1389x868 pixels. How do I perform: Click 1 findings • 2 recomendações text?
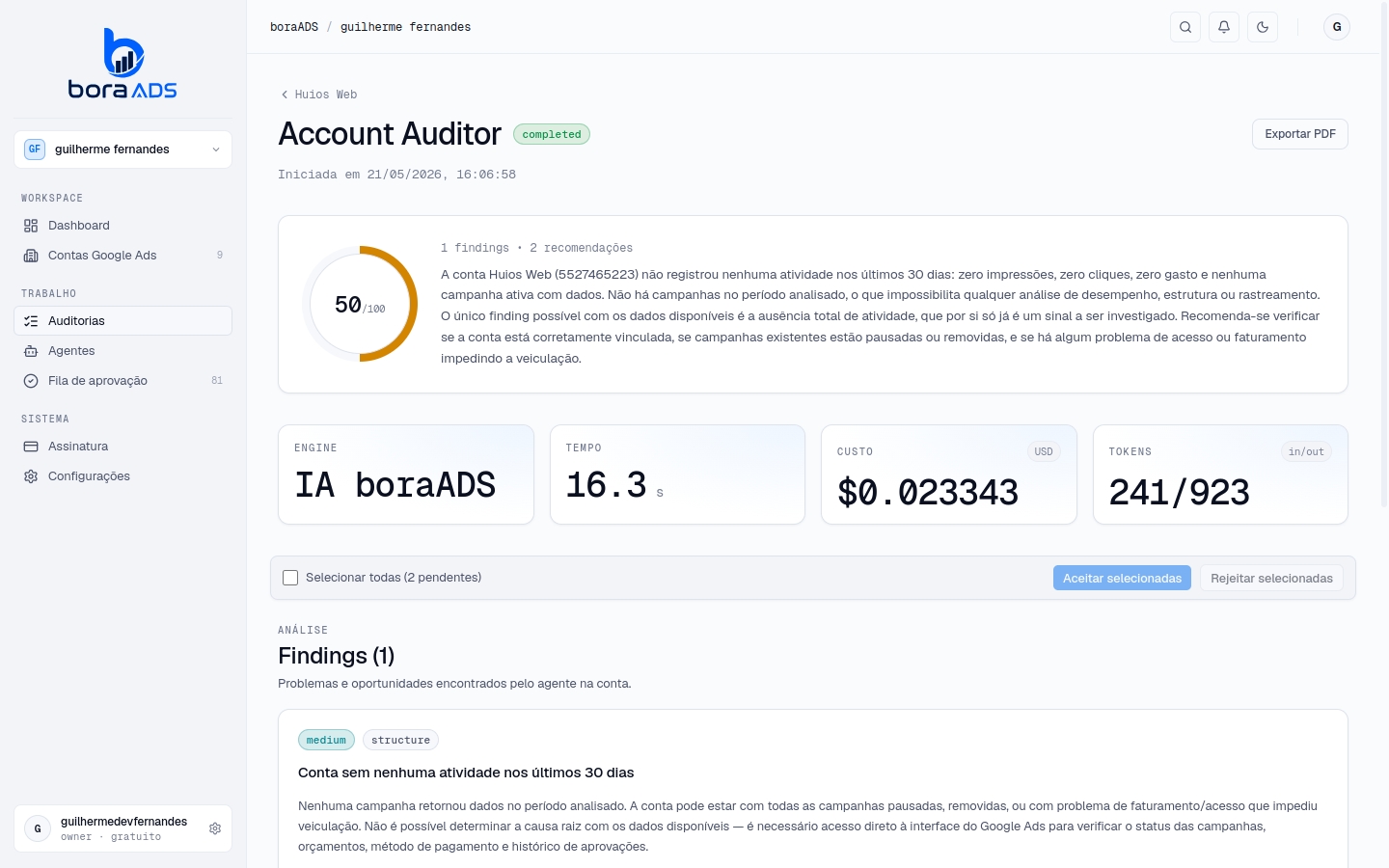pyautogui.click(x=536, y=248)
